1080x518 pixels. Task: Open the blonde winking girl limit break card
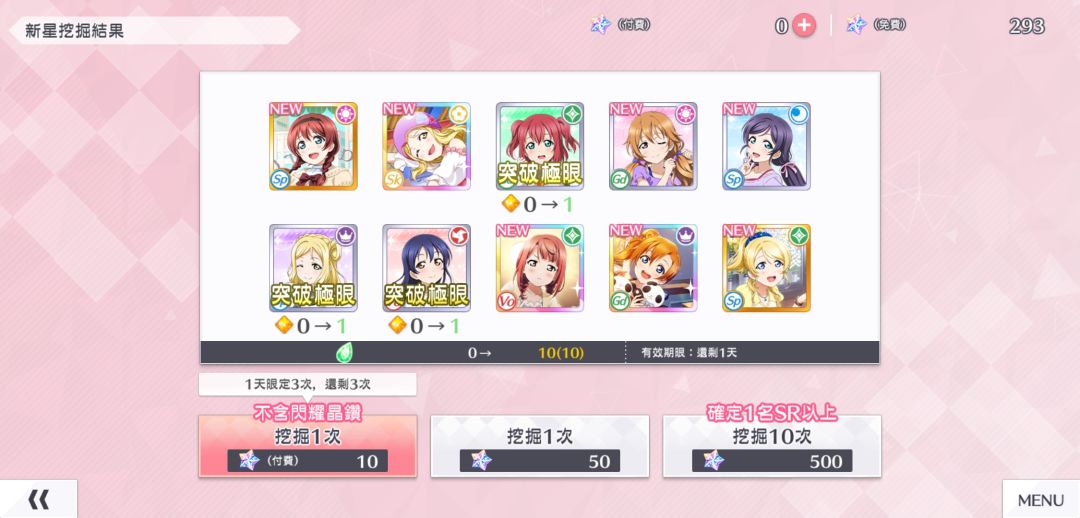313,268
